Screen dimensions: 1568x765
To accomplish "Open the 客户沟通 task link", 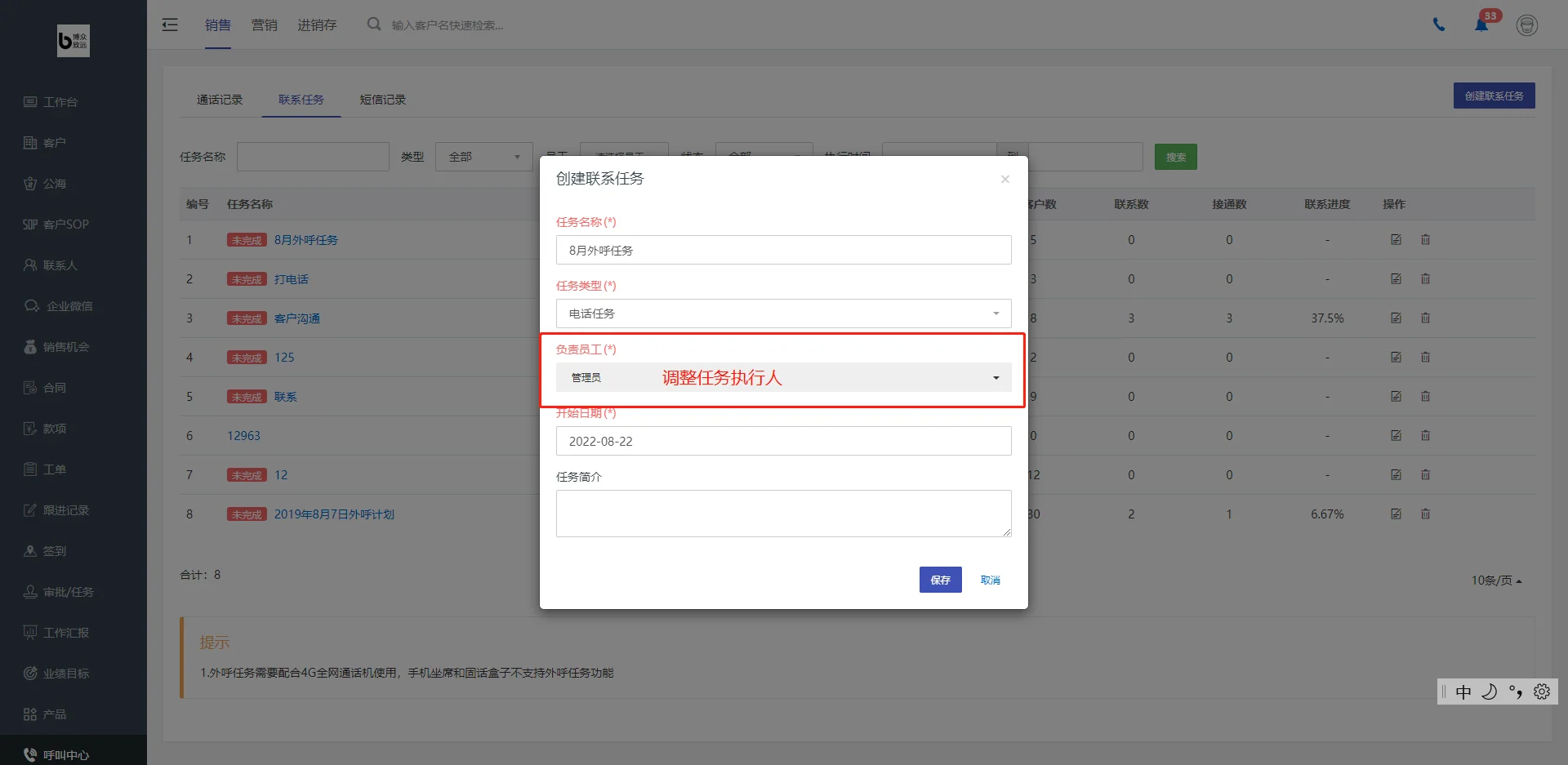I will [x=297, y=318].
